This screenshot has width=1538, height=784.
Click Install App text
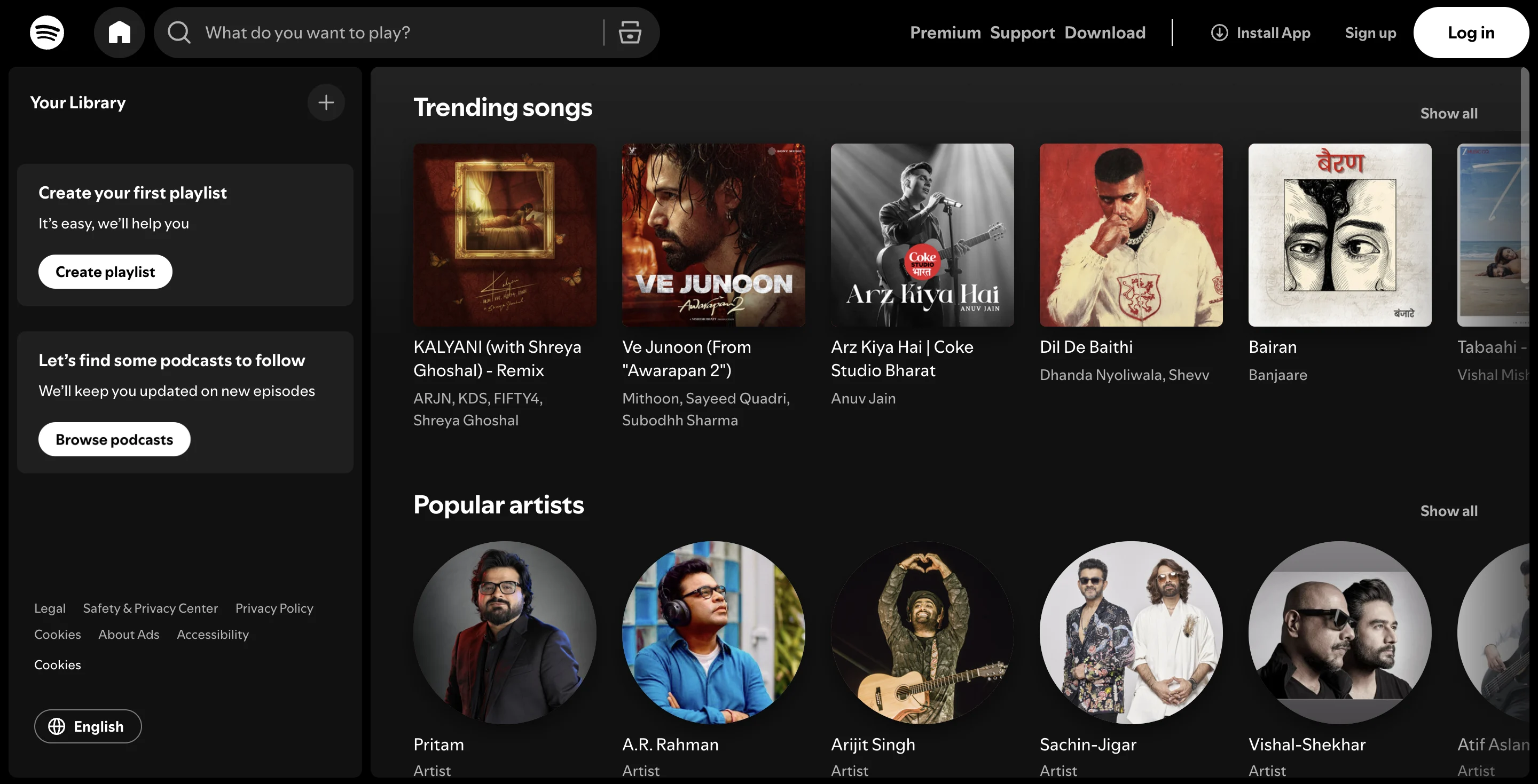[1273, 33]
